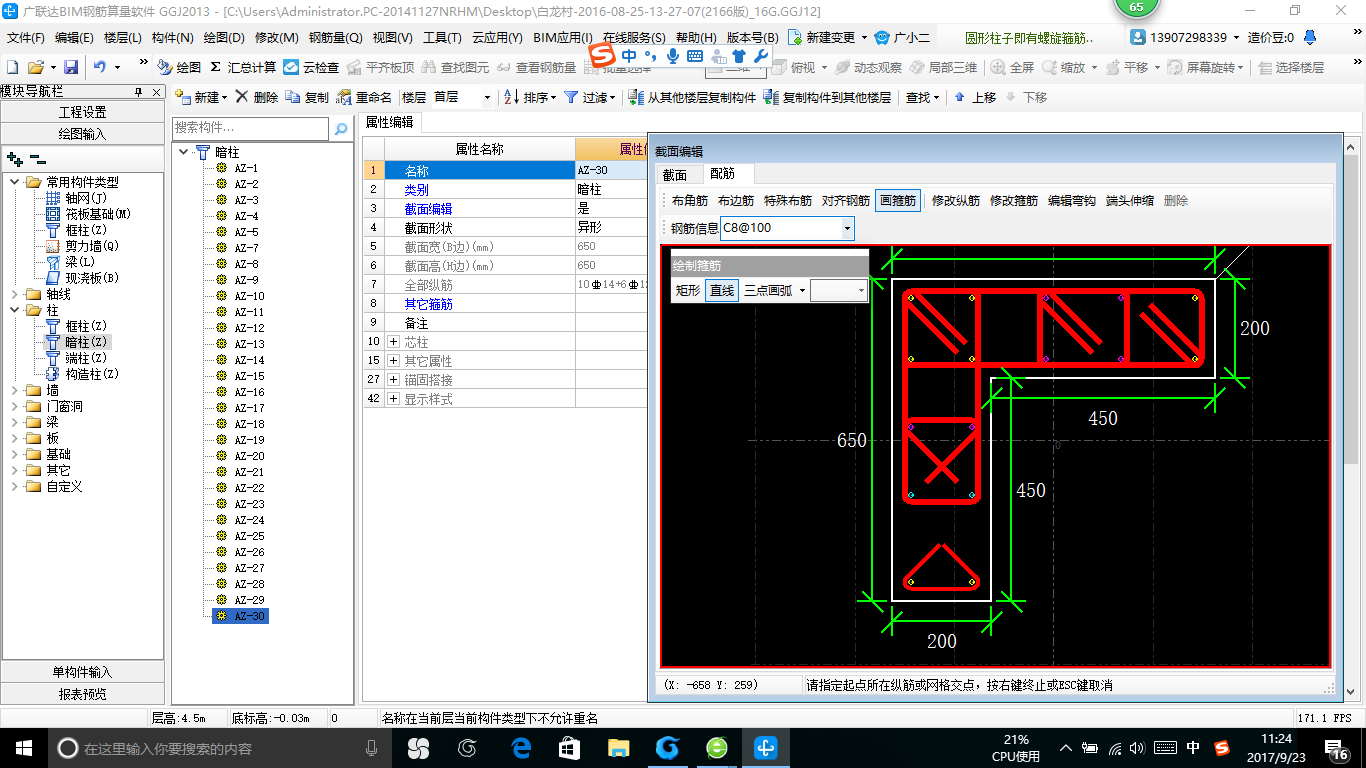This screenshot has width=1366, height=768.
Task: Click the Open folder icon
Action: point(35,67)
